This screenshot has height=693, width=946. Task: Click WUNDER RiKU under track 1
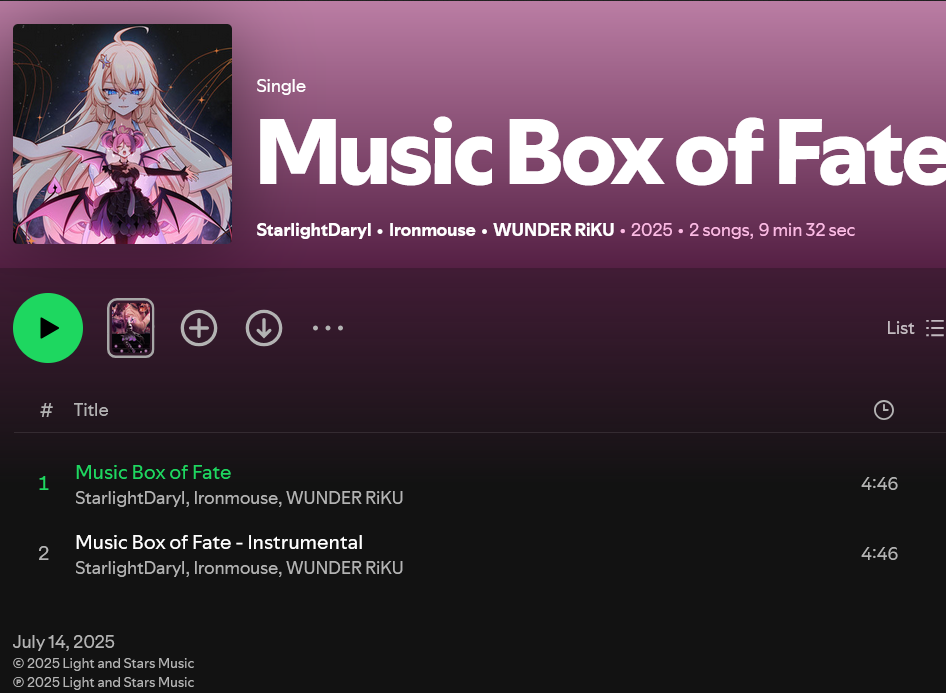pos(344,498)
